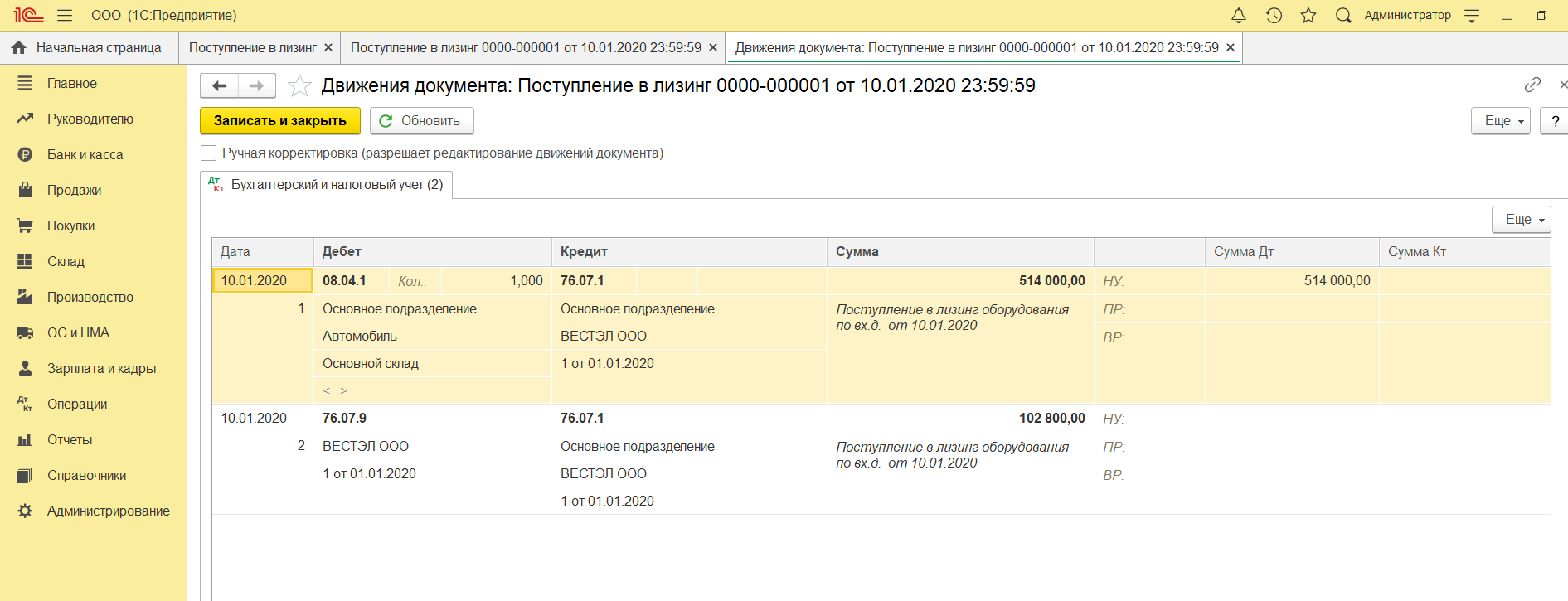Viewport: 1568px width, 601px height.
Task: Expand the upper Еще dropdown
Action: (1500, 121)
